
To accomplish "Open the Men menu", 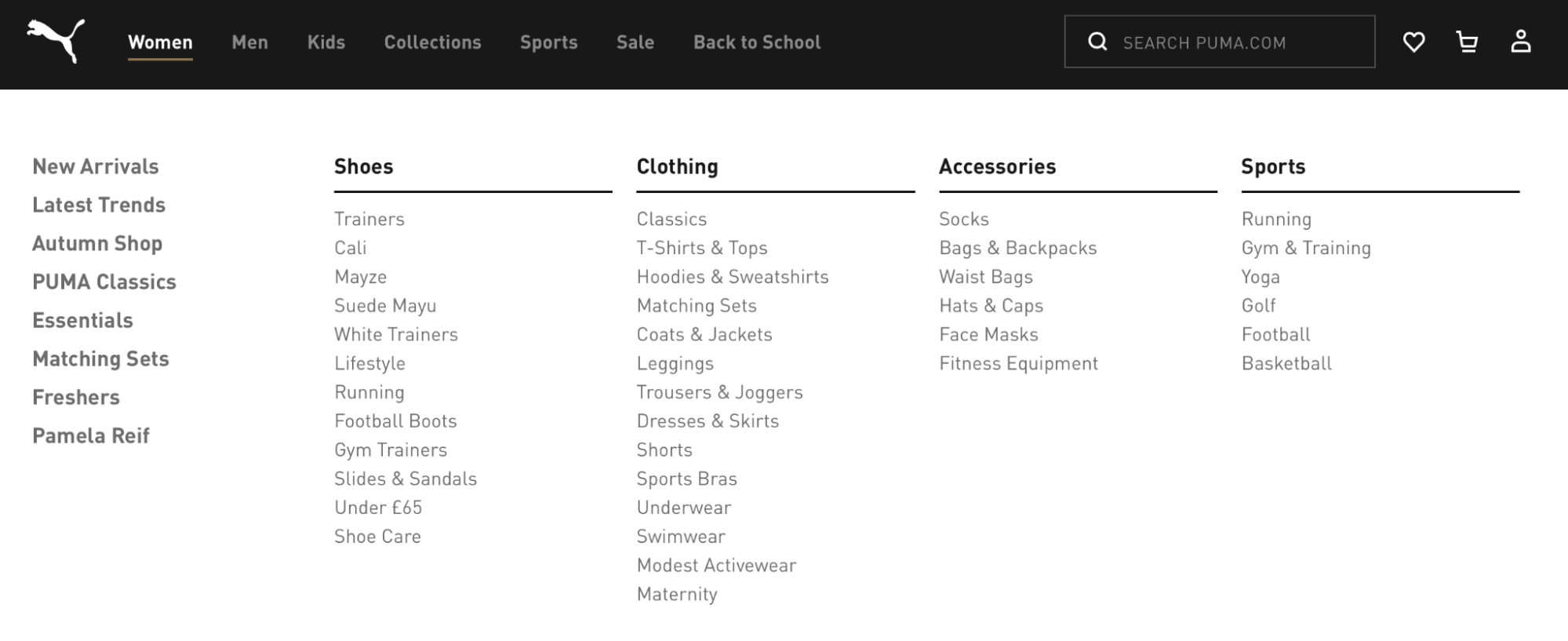I will click(249, 42).
